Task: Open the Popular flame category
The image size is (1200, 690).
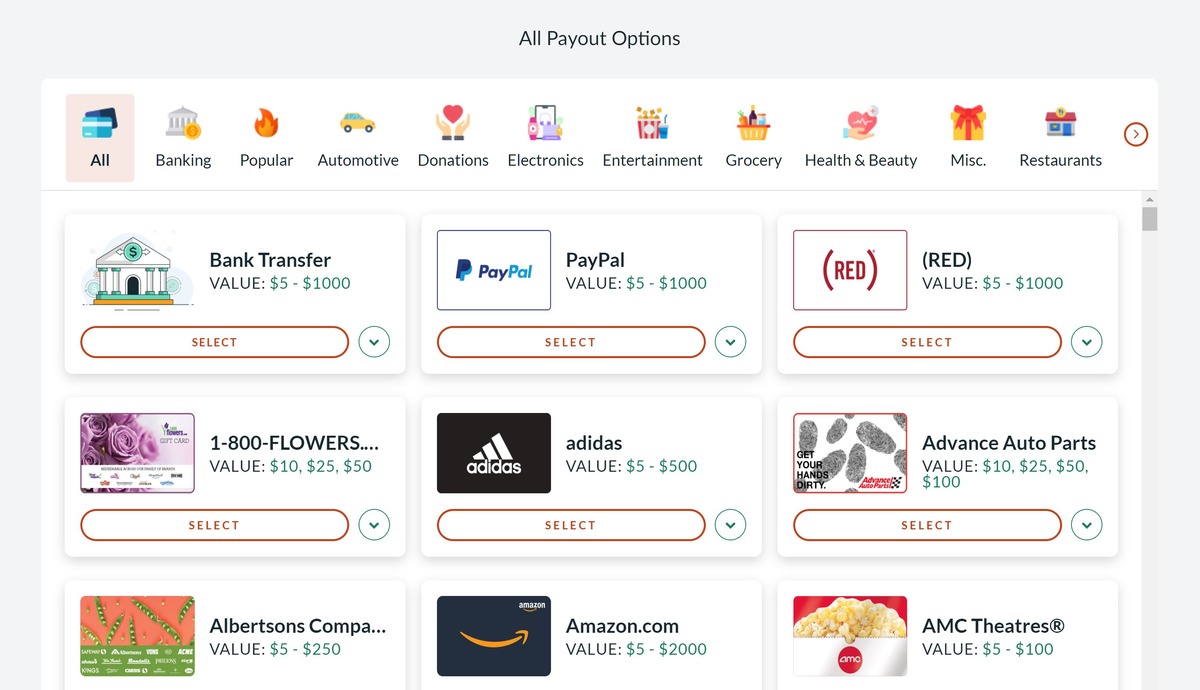Action: [266, 120]
